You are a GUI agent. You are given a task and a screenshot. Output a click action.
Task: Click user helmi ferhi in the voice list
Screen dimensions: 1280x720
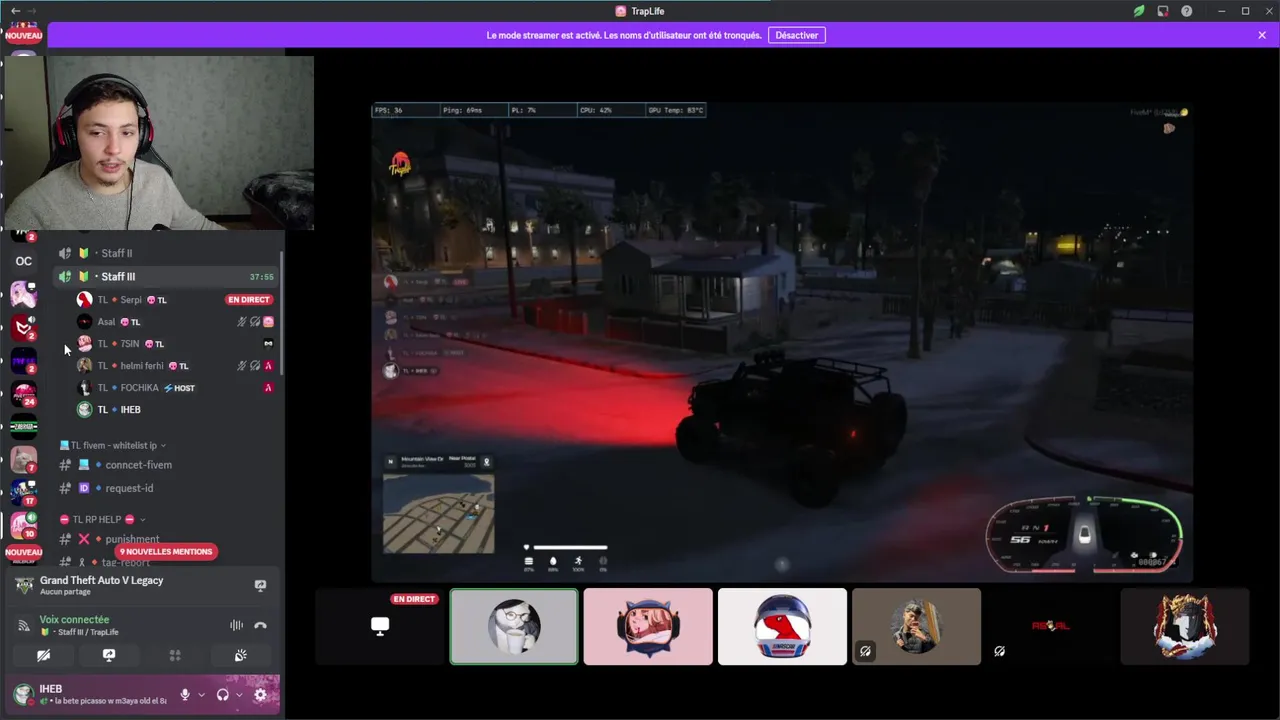141,366
